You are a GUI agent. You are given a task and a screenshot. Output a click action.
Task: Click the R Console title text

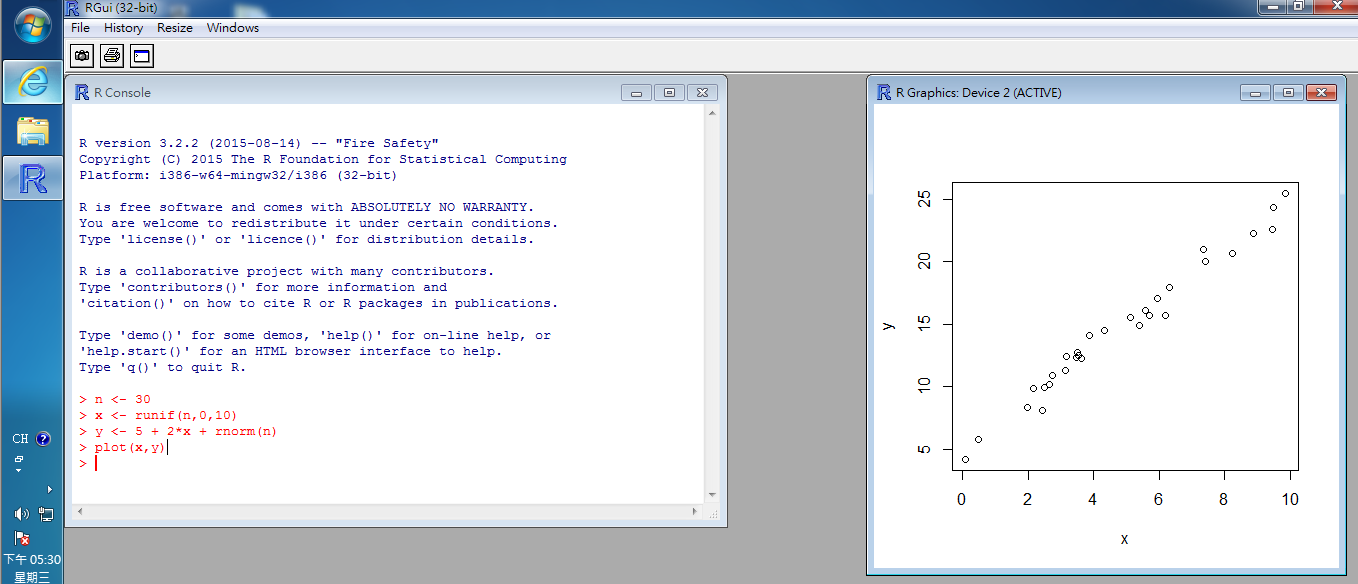pyautogui.click(x=123, y=93)
